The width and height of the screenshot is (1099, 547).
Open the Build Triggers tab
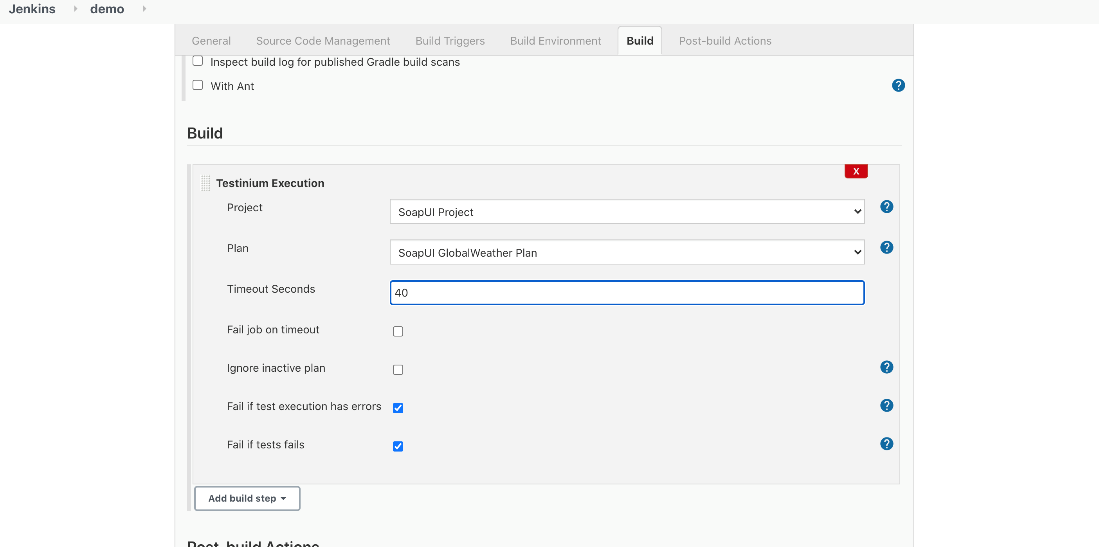coord(450,41)
